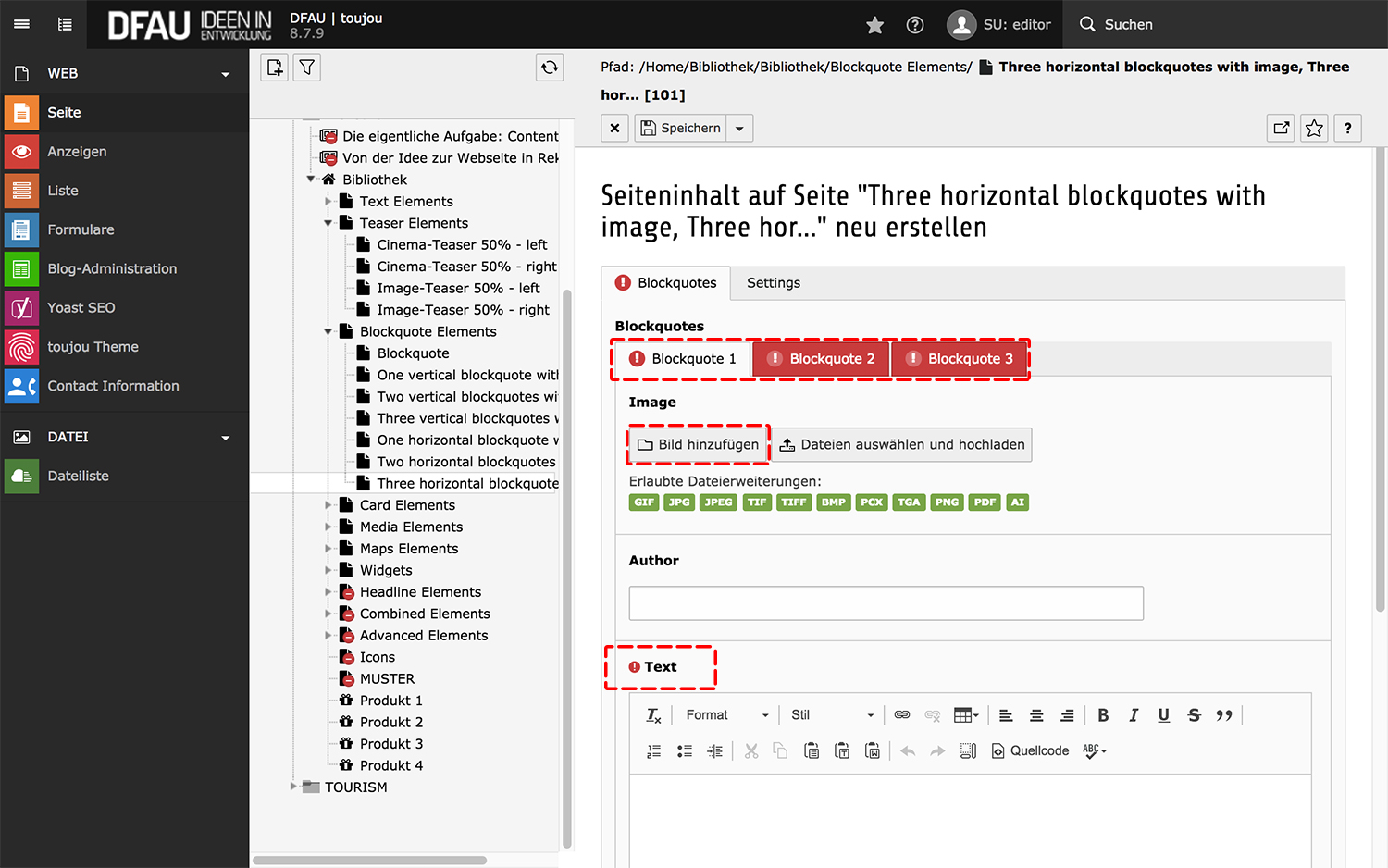Open the Seite module
1388x868 pixels.
[x=125, y=113]
